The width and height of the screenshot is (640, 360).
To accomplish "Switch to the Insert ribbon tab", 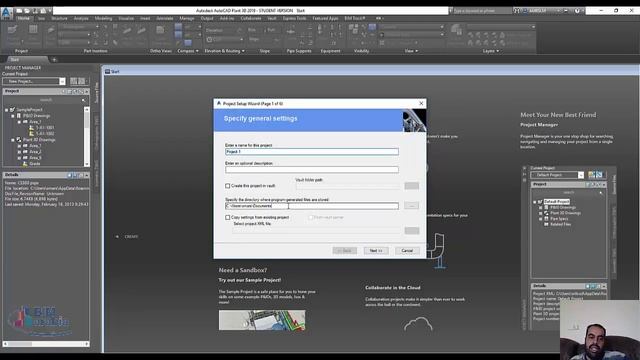I will tap(145, 18).
